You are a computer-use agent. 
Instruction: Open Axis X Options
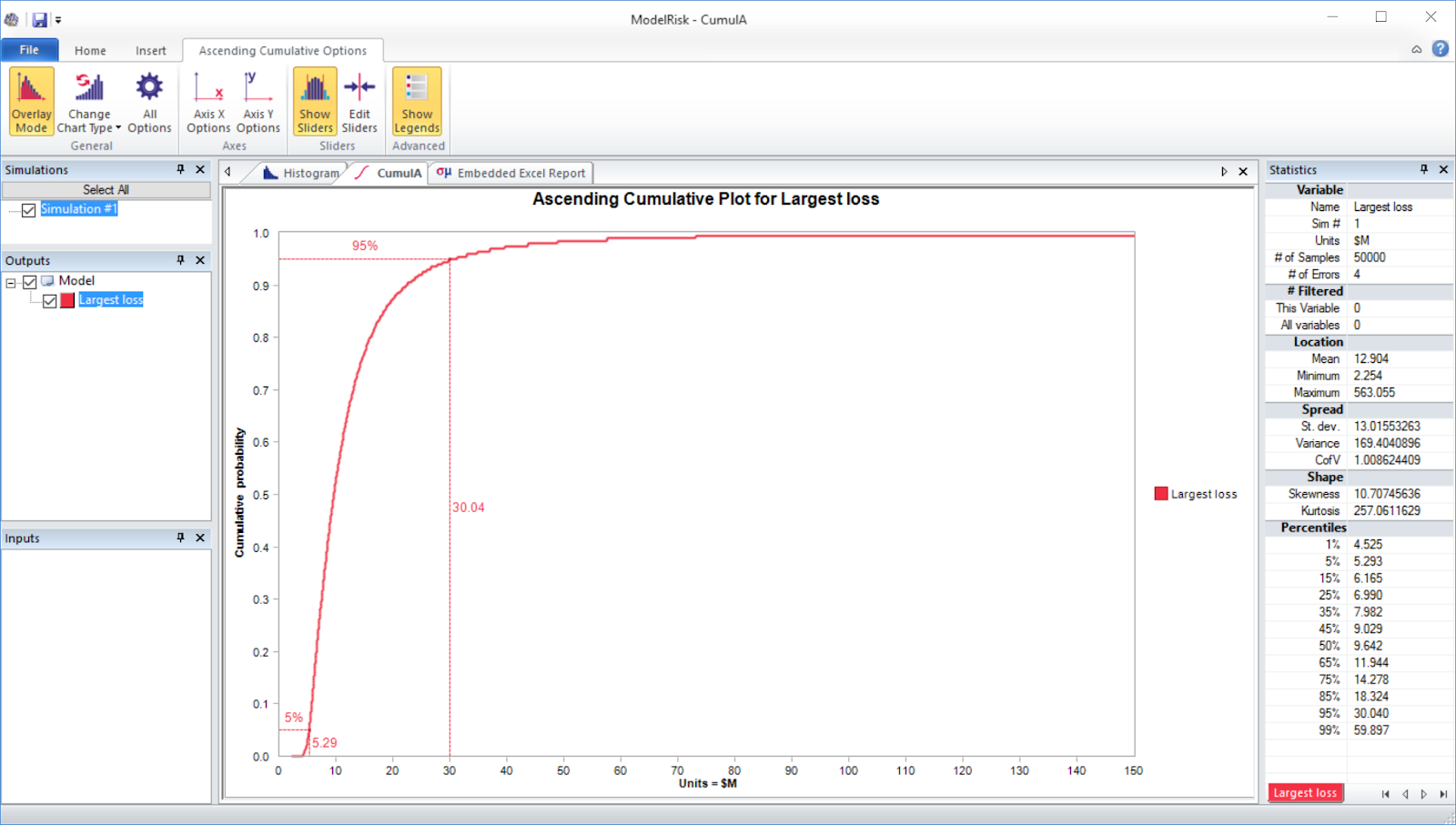[x=208, y=101]
